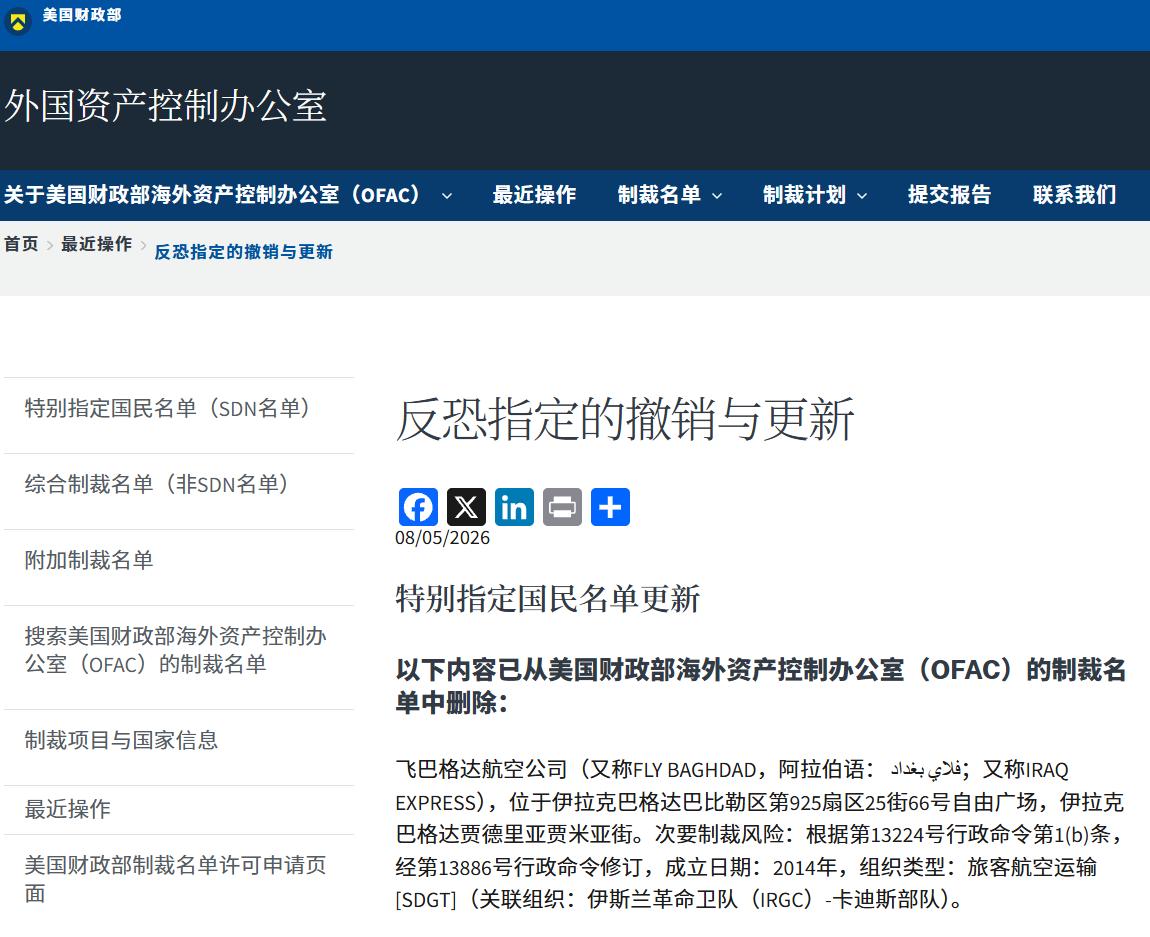
Task: Open the 关于美国财政部海外资产控制办公室 menu item
Action: (213, 195)
